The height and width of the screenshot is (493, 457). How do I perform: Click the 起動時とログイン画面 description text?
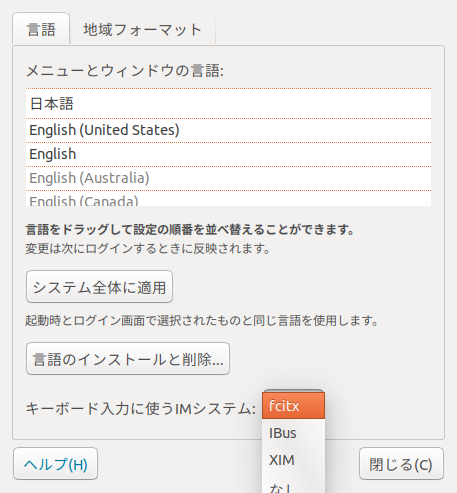coord(202,321)
